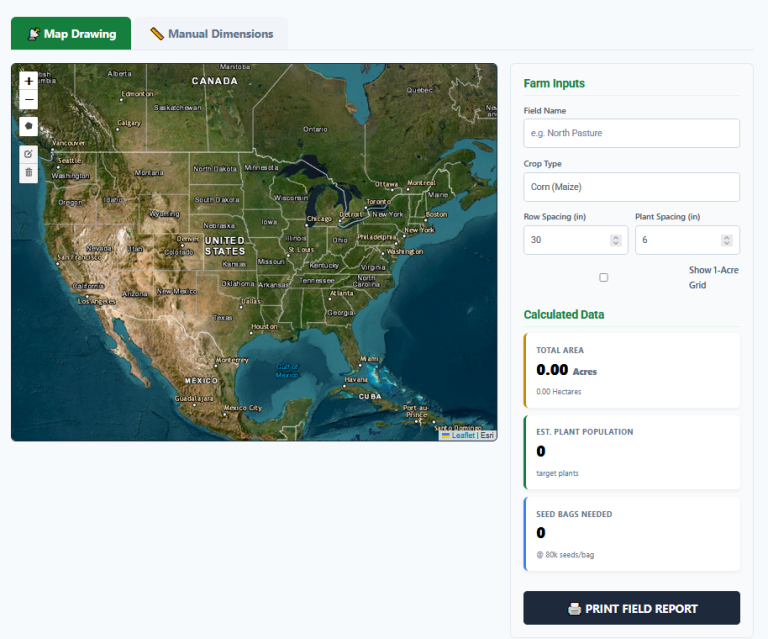This screenshot has width=768, height=639.
Task: Click the edit layers icon
Action: [28, 154]
